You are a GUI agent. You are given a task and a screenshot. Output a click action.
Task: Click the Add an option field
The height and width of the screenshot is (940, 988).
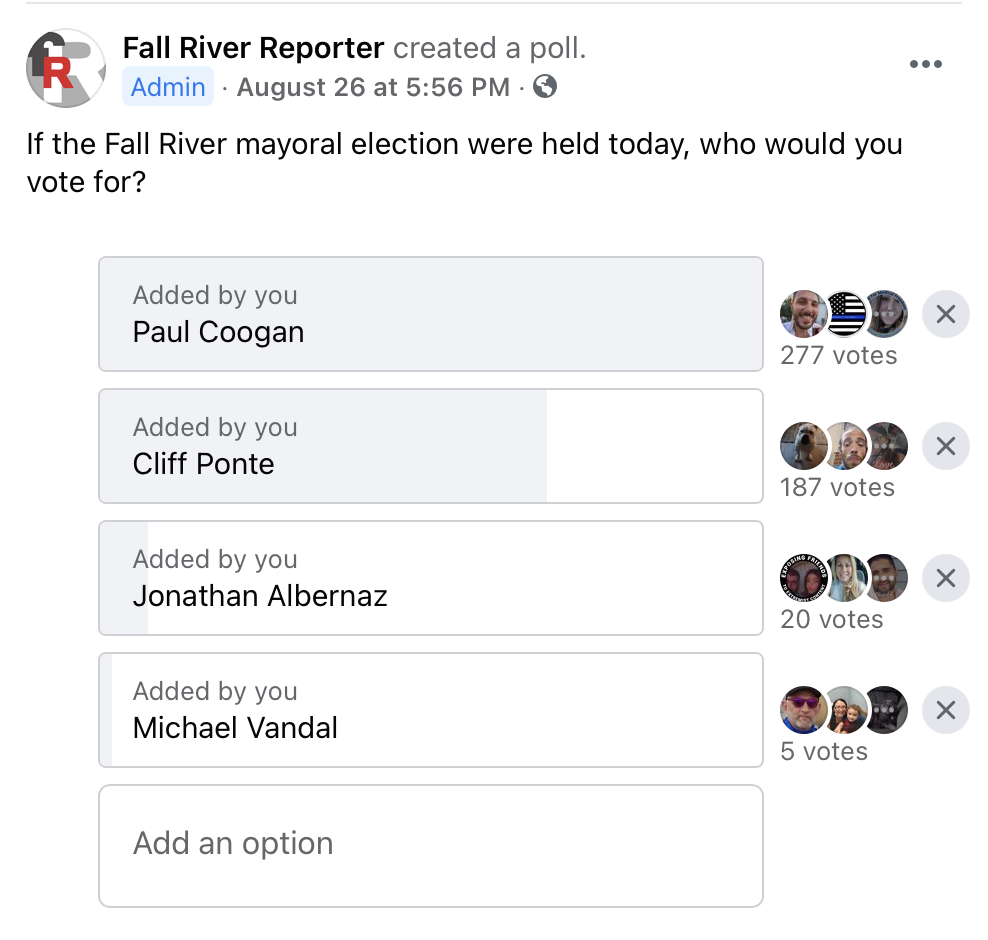click(x=431, y=846)
